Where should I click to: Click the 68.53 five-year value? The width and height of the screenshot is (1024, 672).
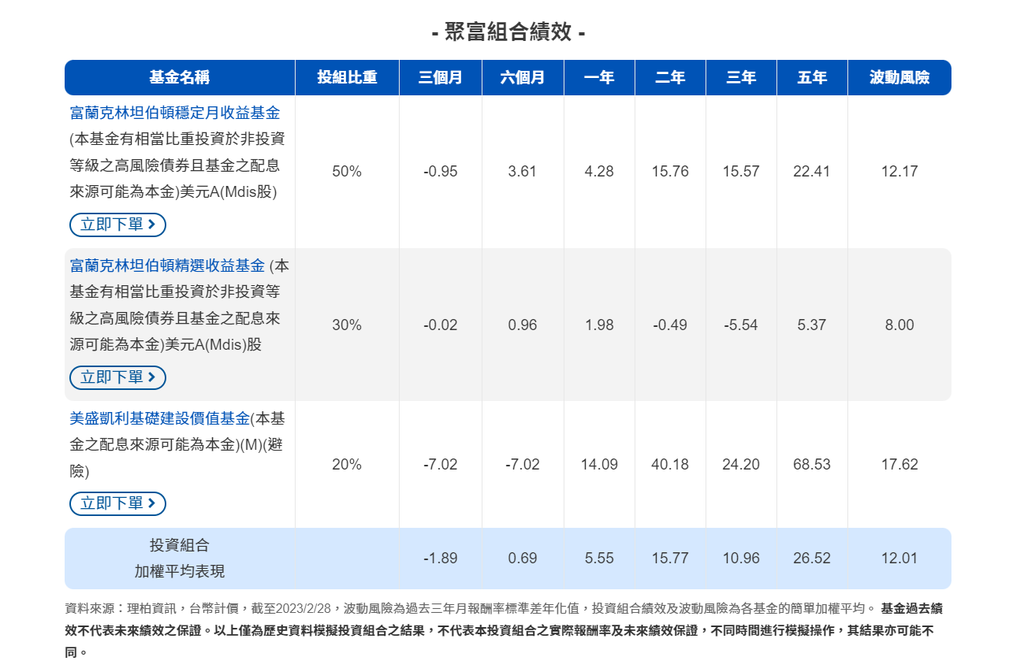812,465
